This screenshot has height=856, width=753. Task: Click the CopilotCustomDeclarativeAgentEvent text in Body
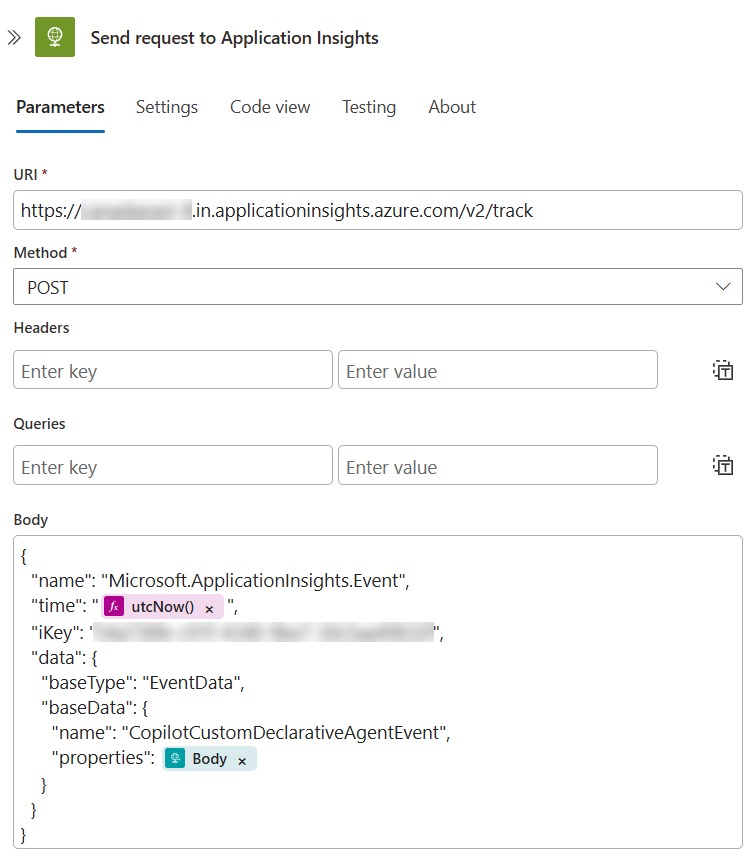click(284, 733)
